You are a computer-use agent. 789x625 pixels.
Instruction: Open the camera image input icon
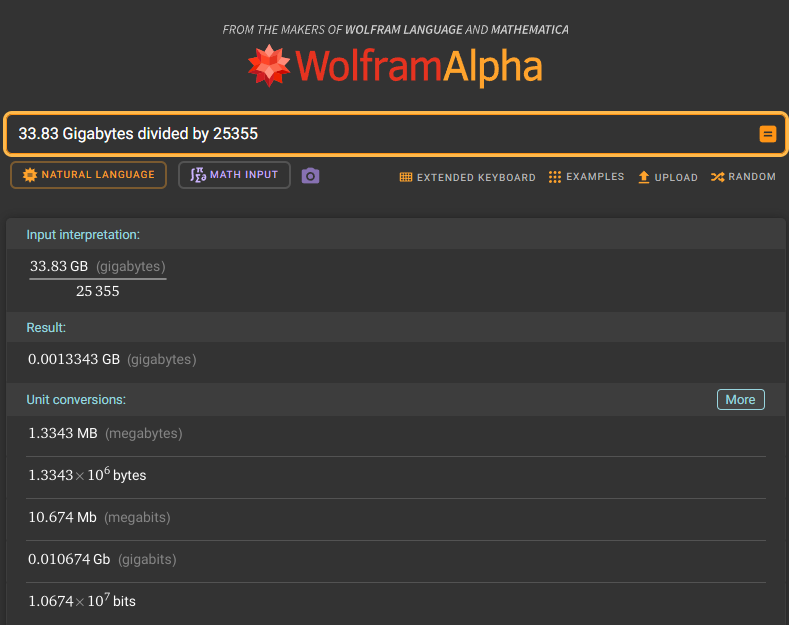pyautogui.click(x=310, y=176)
